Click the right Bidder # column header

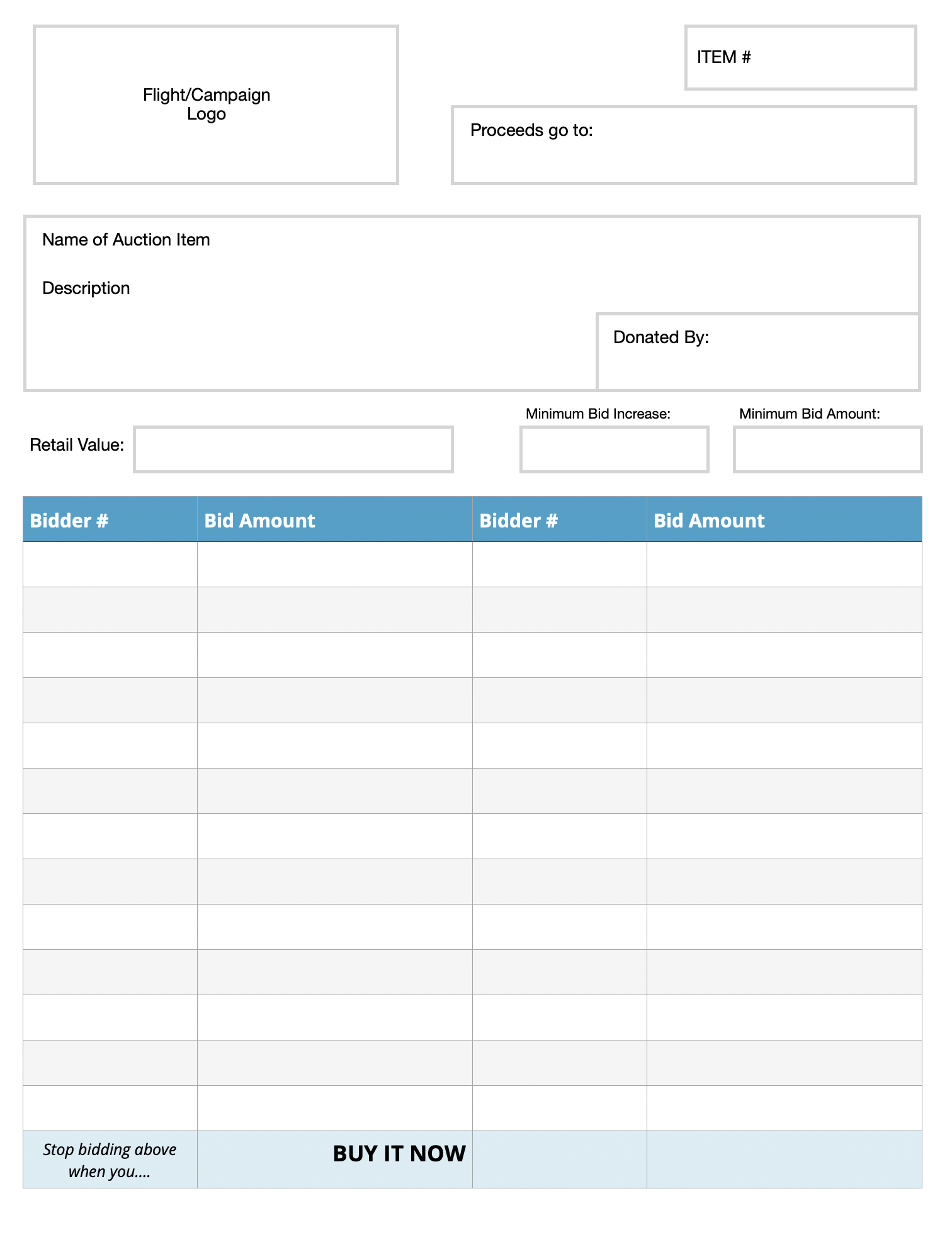pos(560,519)
